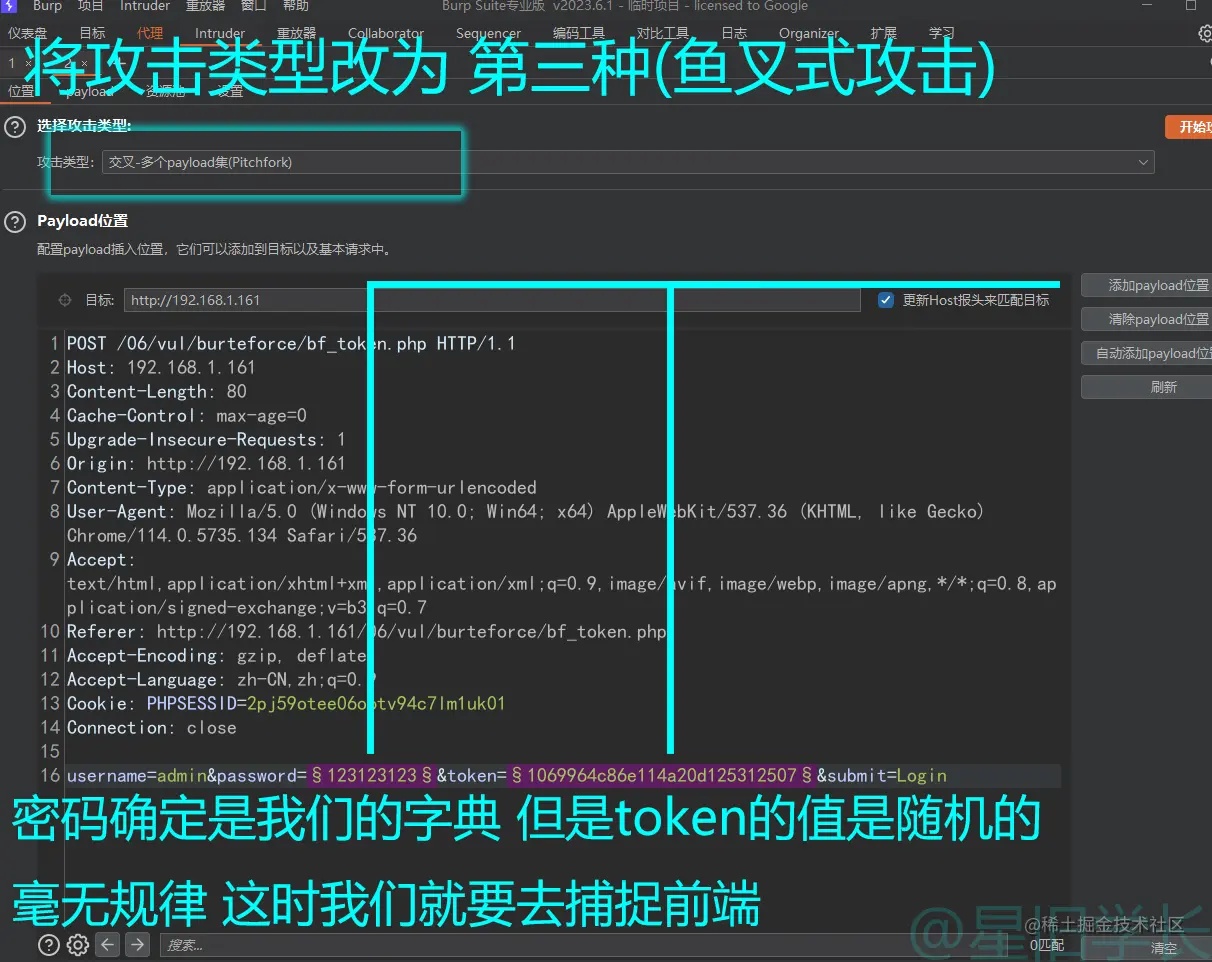Screen dimensions: 1212x962
Task: Switch to the Organizer tab
Action: coord(809,34)
